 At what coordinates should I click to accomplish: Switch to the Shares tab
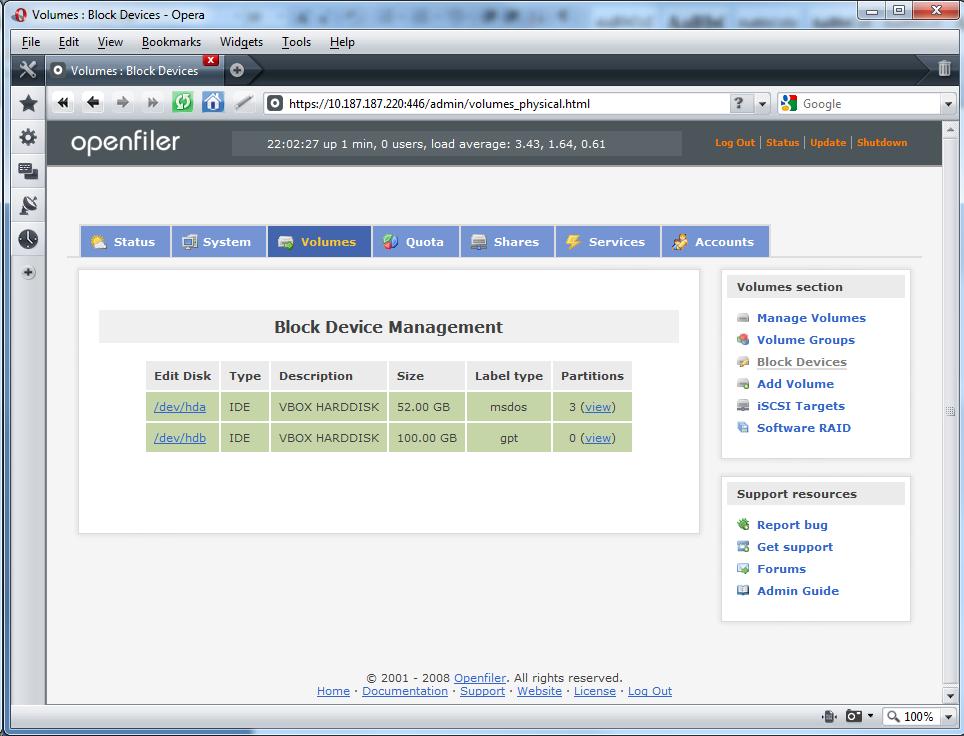pos(506,242)
